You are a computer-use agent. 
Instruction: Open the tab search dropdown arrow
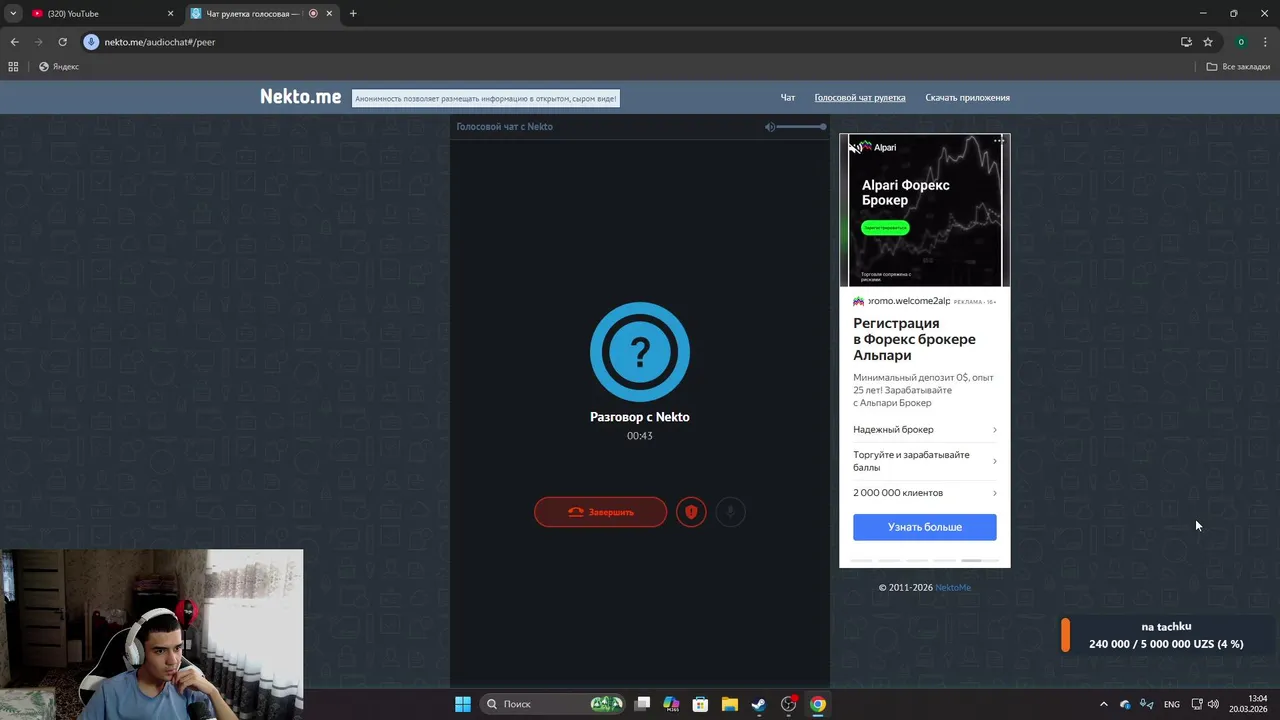[x=13, y=14]
